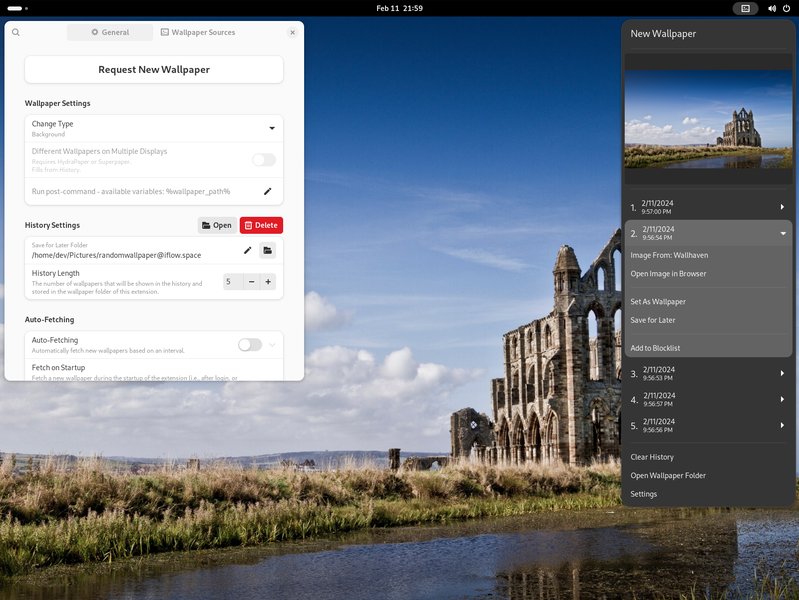The width and height of the screenshot is (799, 600).
Task: Click the Run post-command row text
Action: [131, 191]
